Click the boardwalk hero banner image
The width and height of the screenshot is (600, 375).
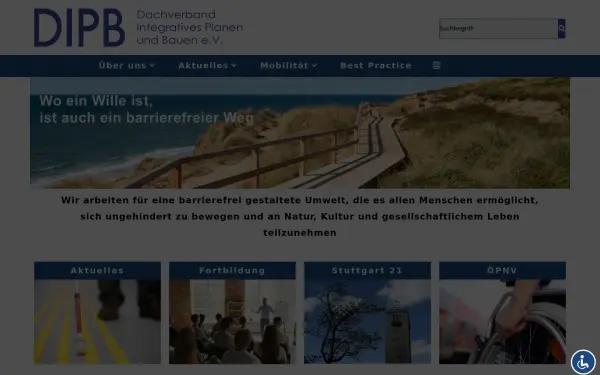[x=300, y=133]
